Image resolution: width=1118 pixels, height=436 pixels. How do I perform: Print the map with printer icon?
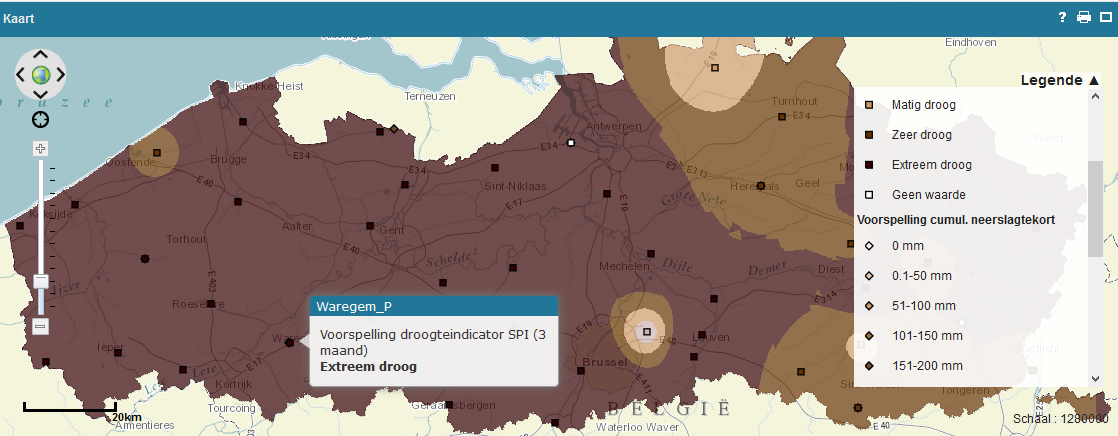pyautogui.click(x=1083, y=18)
